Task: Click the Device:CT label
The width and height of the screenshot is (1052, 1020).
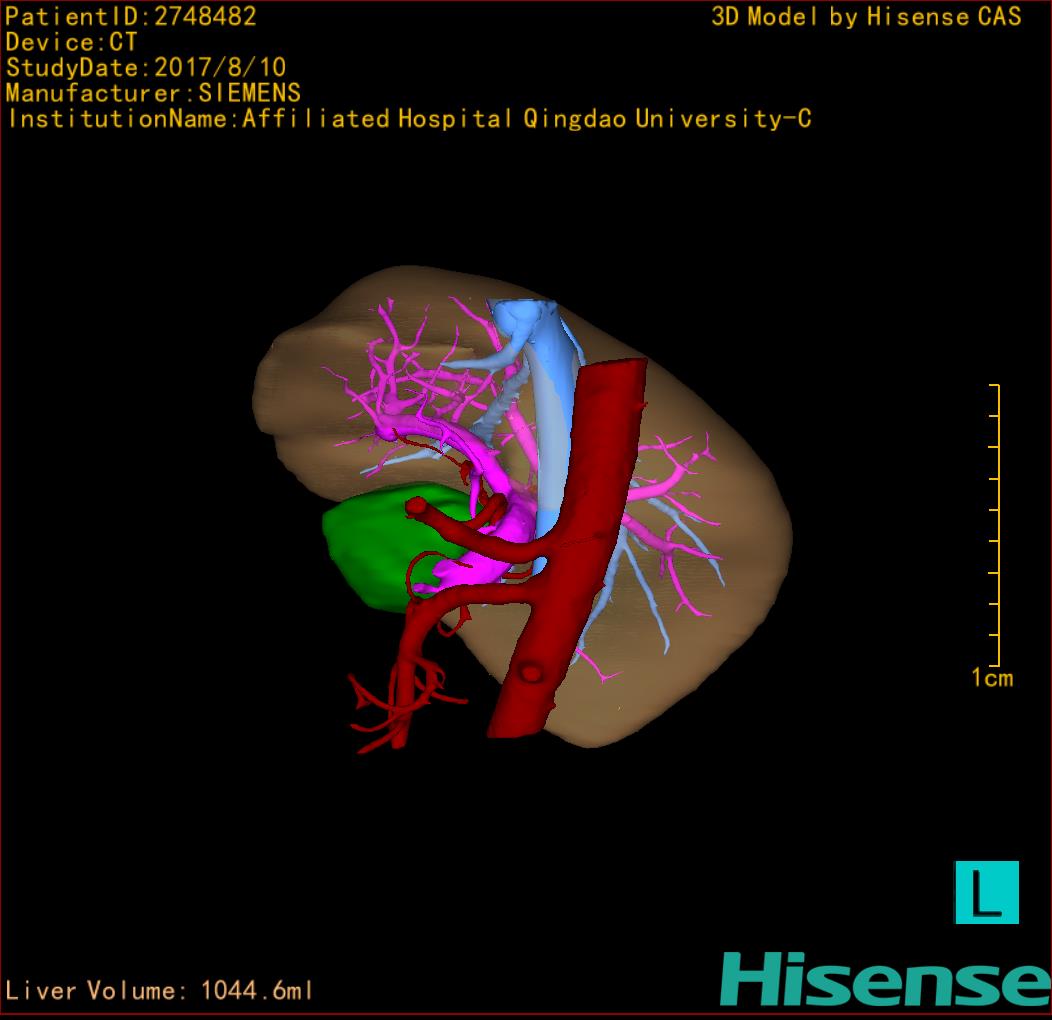Action: point(72,43)
